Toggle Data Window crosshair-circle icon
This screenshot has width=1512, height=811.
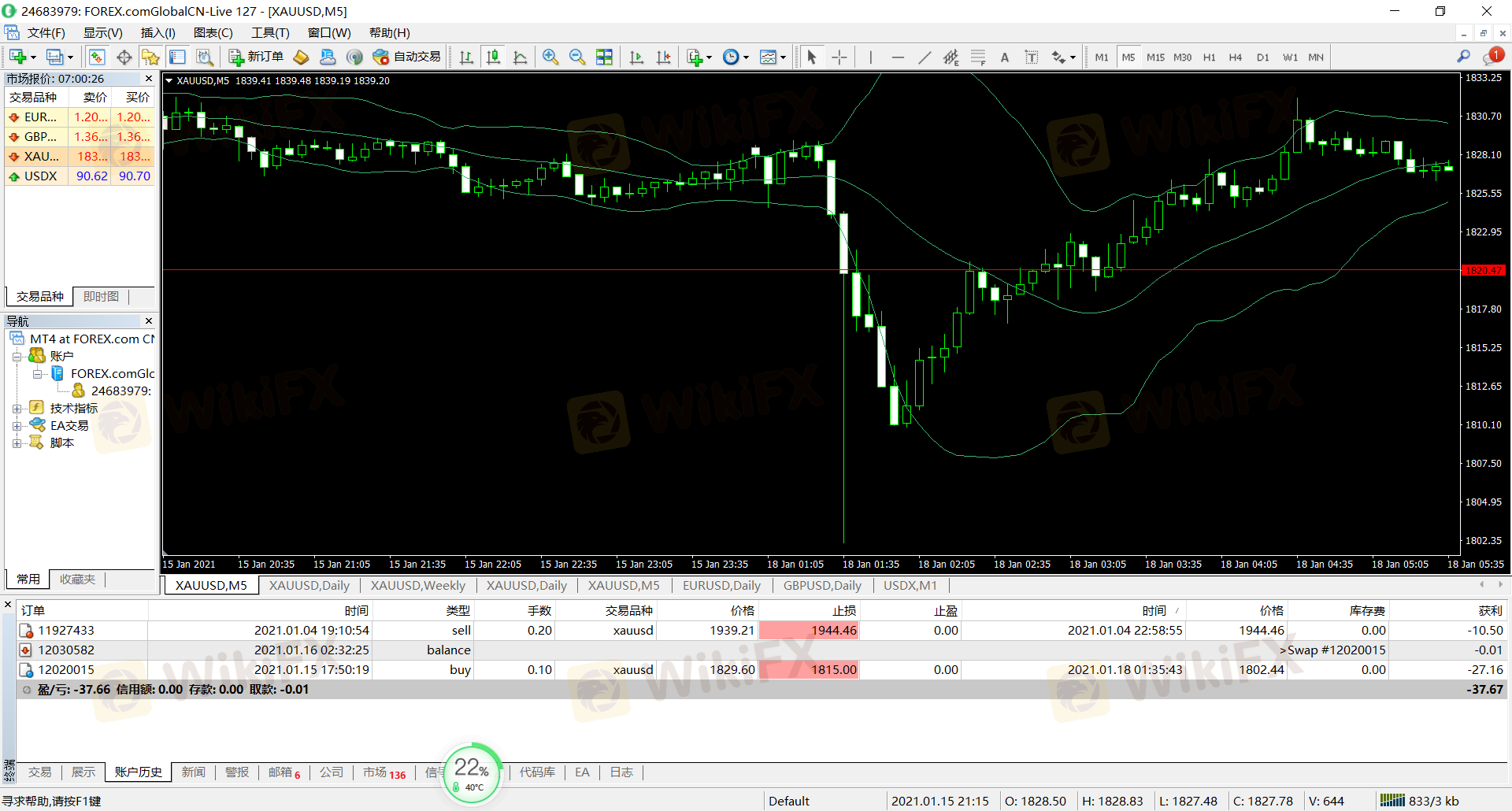pyautogui.click(x=124, y=57)
